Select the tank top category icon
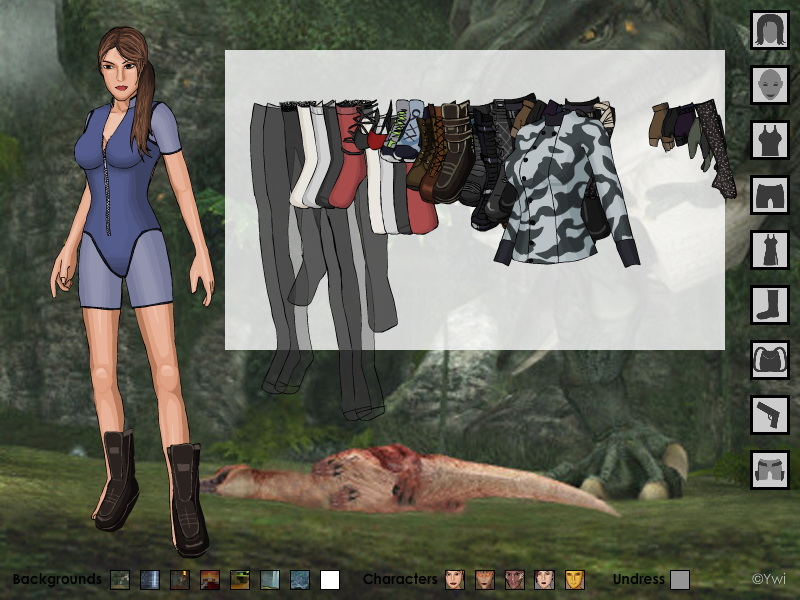 pyautogui.click(x=769, y=140)
